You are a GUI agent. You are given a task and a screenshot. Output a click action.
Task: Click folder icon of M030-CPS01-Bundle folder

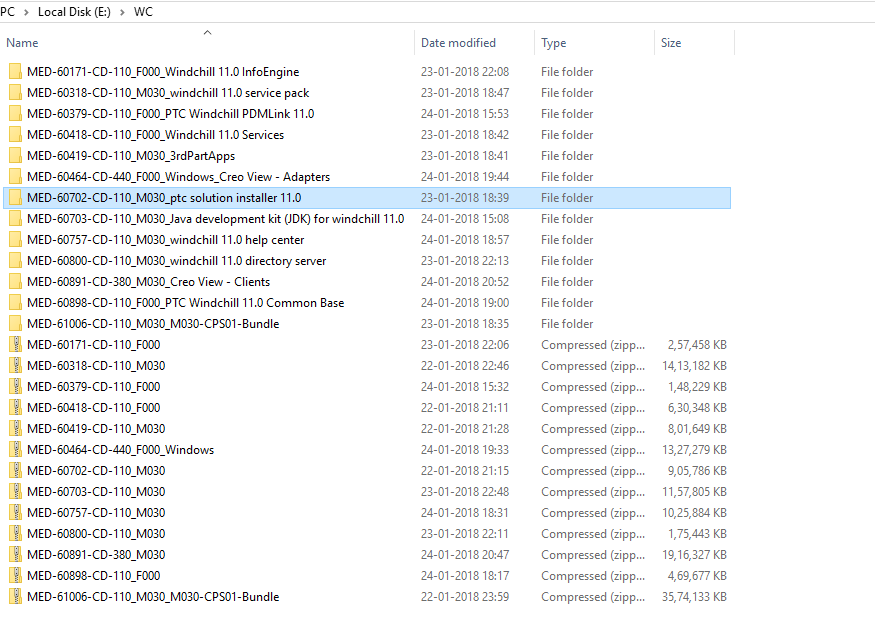tap(16, 324)
